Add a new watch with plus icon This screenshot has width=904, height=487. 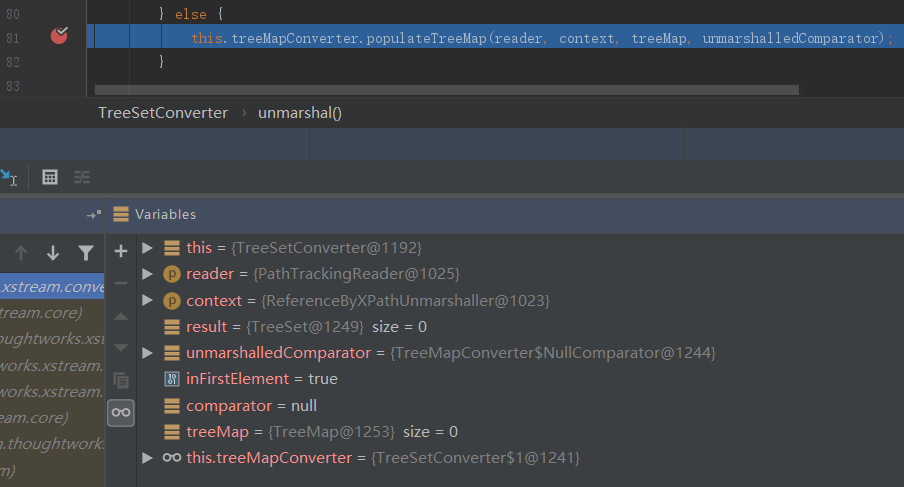[121, 251]
